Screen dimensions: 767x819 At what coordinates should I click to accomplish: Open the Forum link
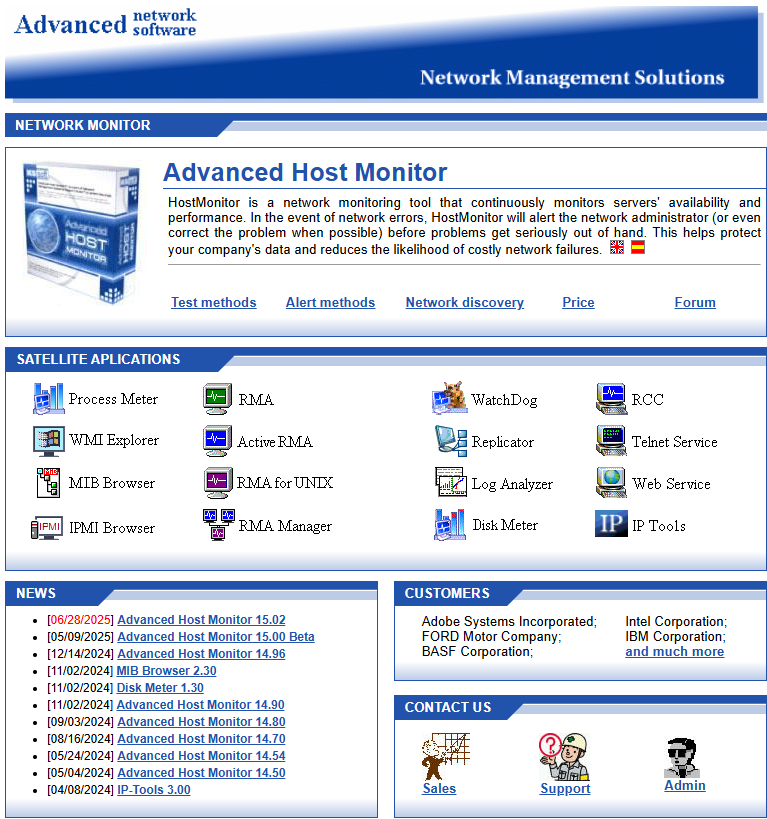click(695, 302)
